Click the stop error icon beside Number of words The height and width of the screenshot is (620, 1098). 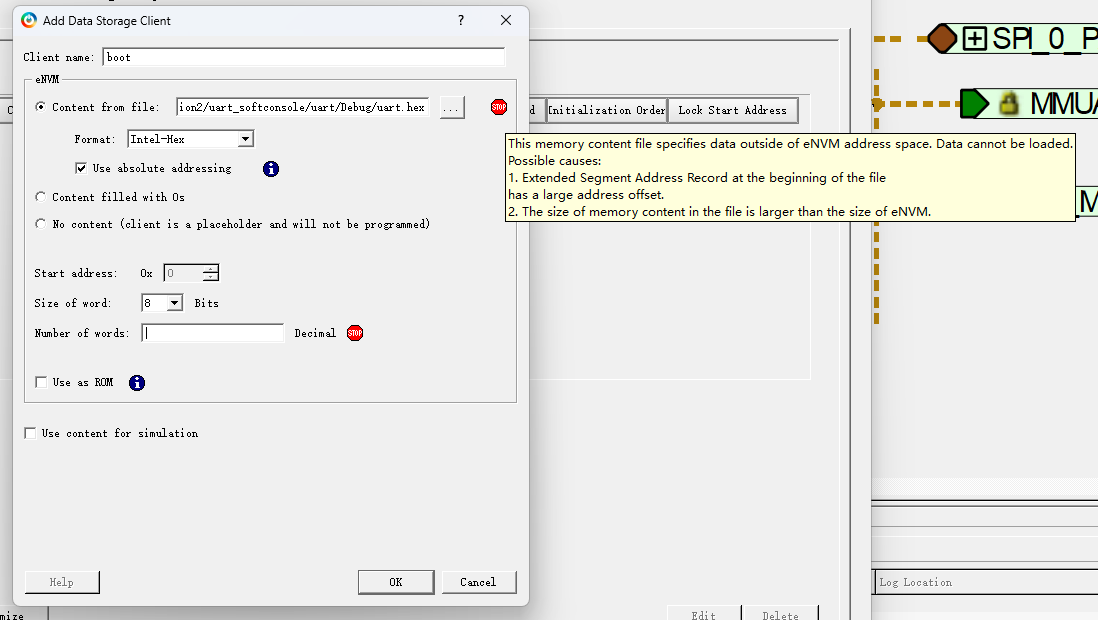(355, 333)
